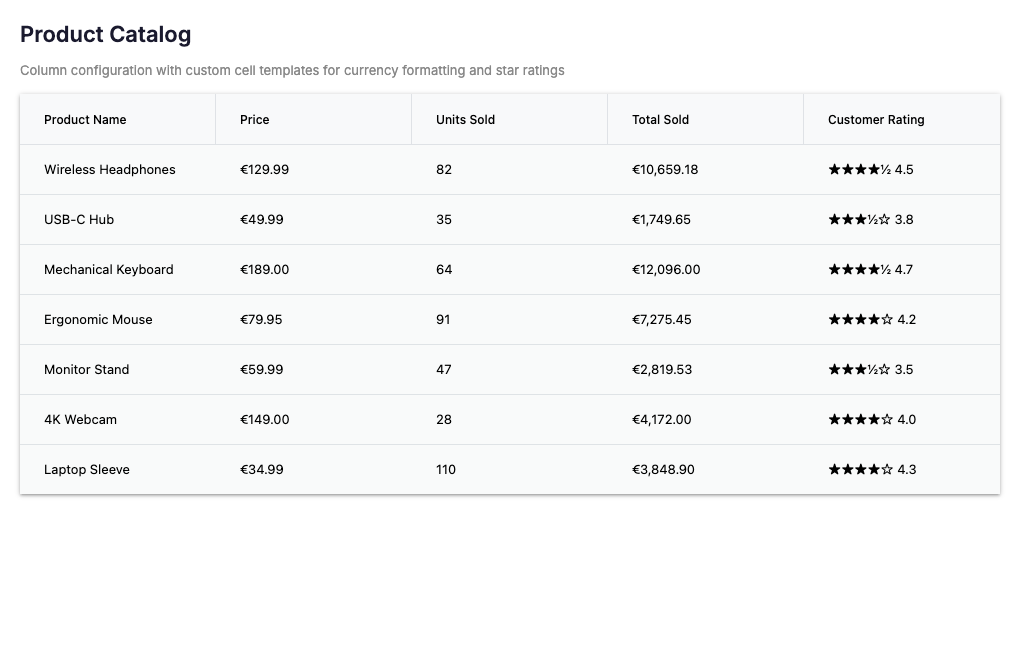Click the Price column header
The width and height of the screenshot is (1020, 650).
point(255,120)
